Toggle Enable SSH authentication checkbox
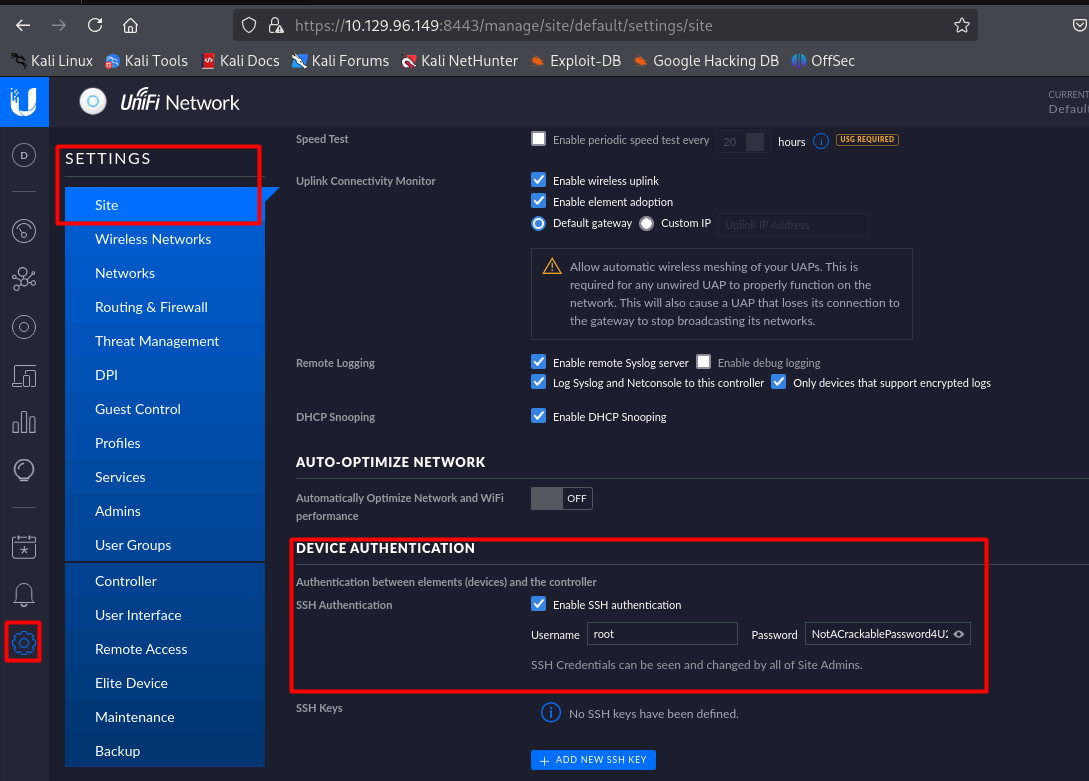Viewport: 1089px width, 781px height. [x=538, y=603]
